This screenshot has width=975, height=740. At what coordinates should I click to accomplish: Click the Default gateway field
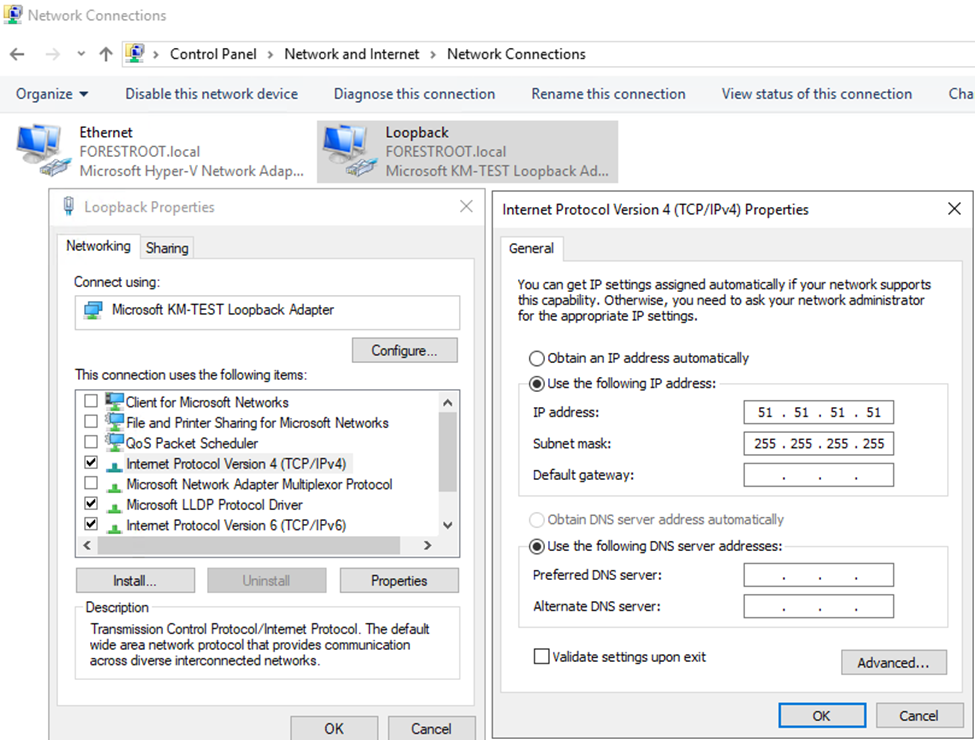818,474
